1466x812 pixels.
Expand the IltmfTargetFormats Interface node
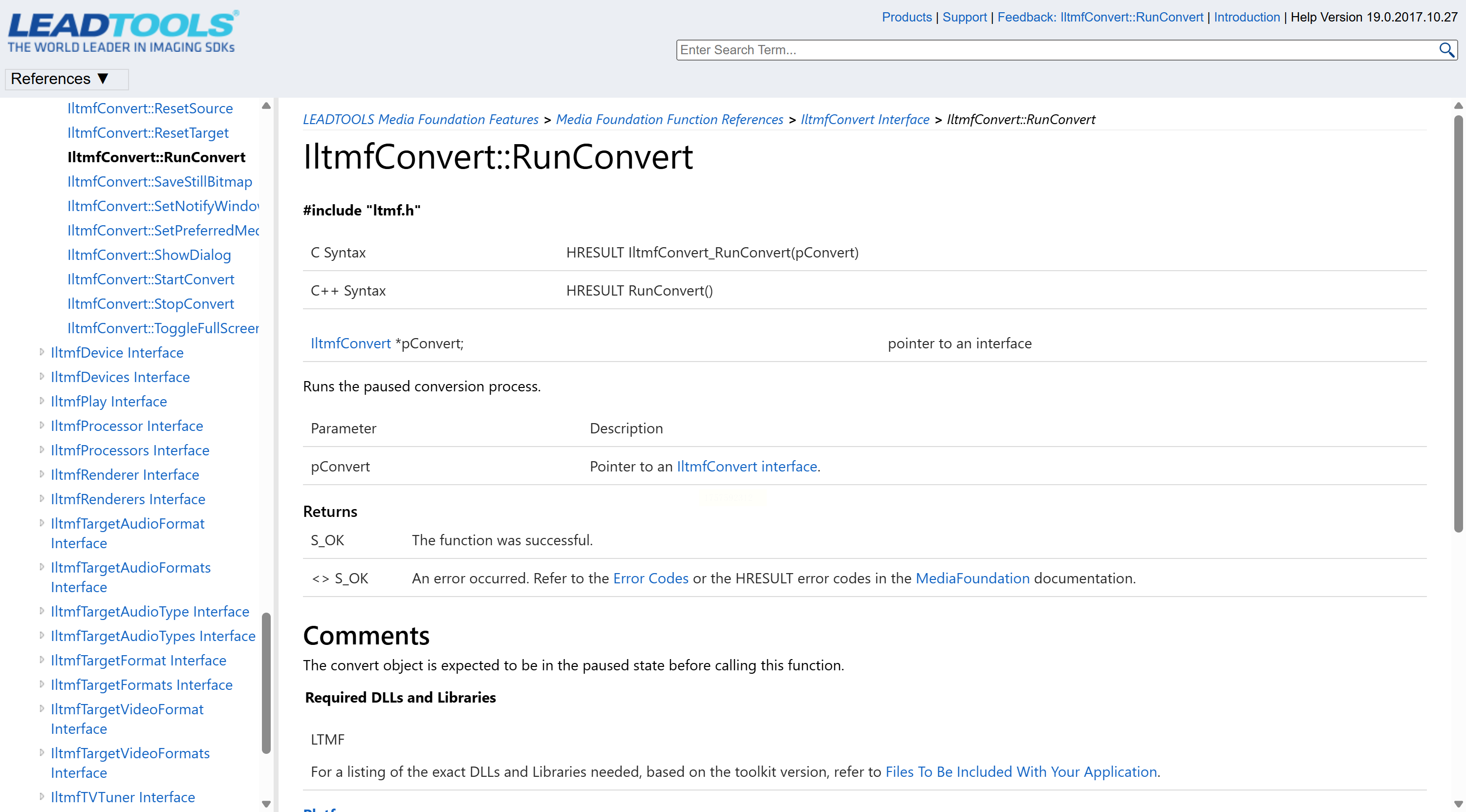tap(42, 684)
